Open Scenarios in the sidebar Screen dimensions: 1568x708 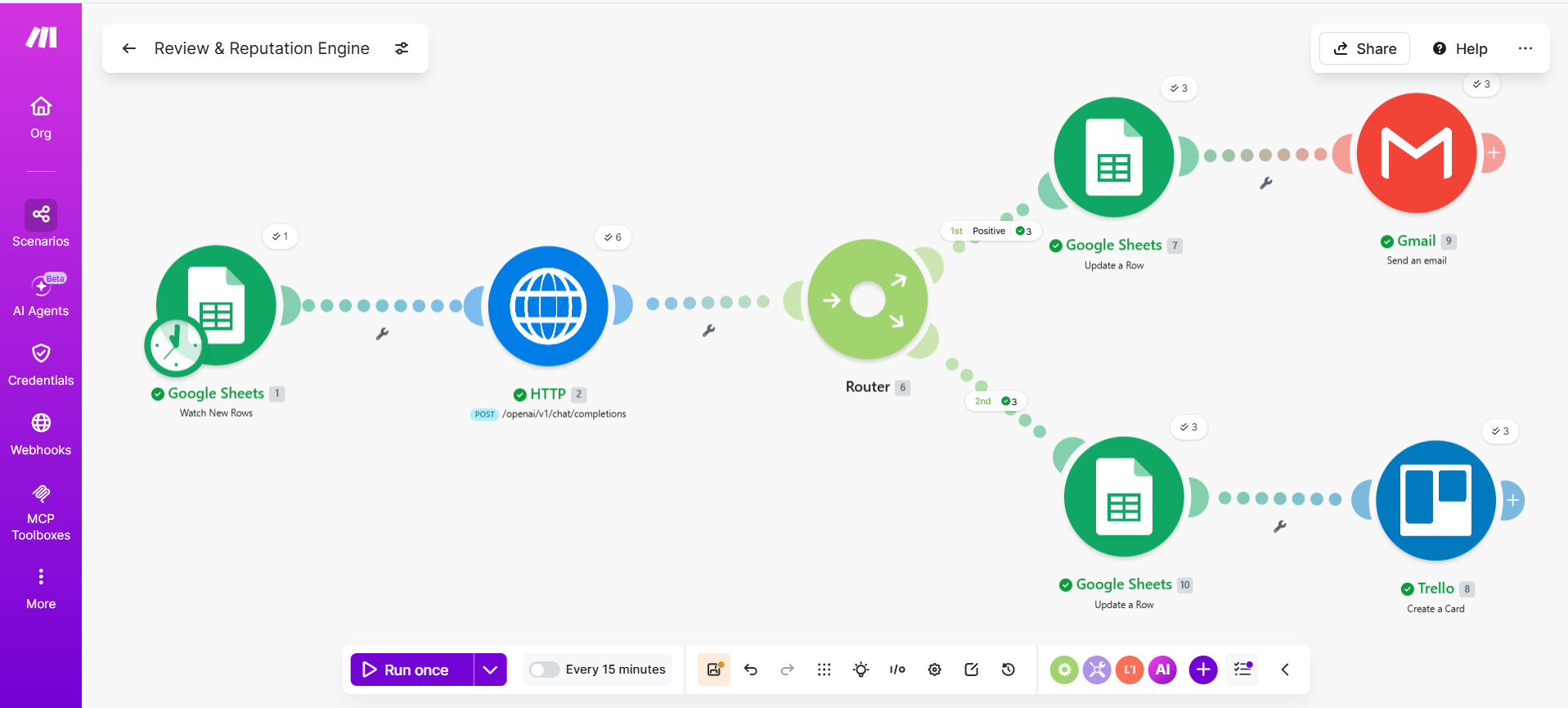41,223
